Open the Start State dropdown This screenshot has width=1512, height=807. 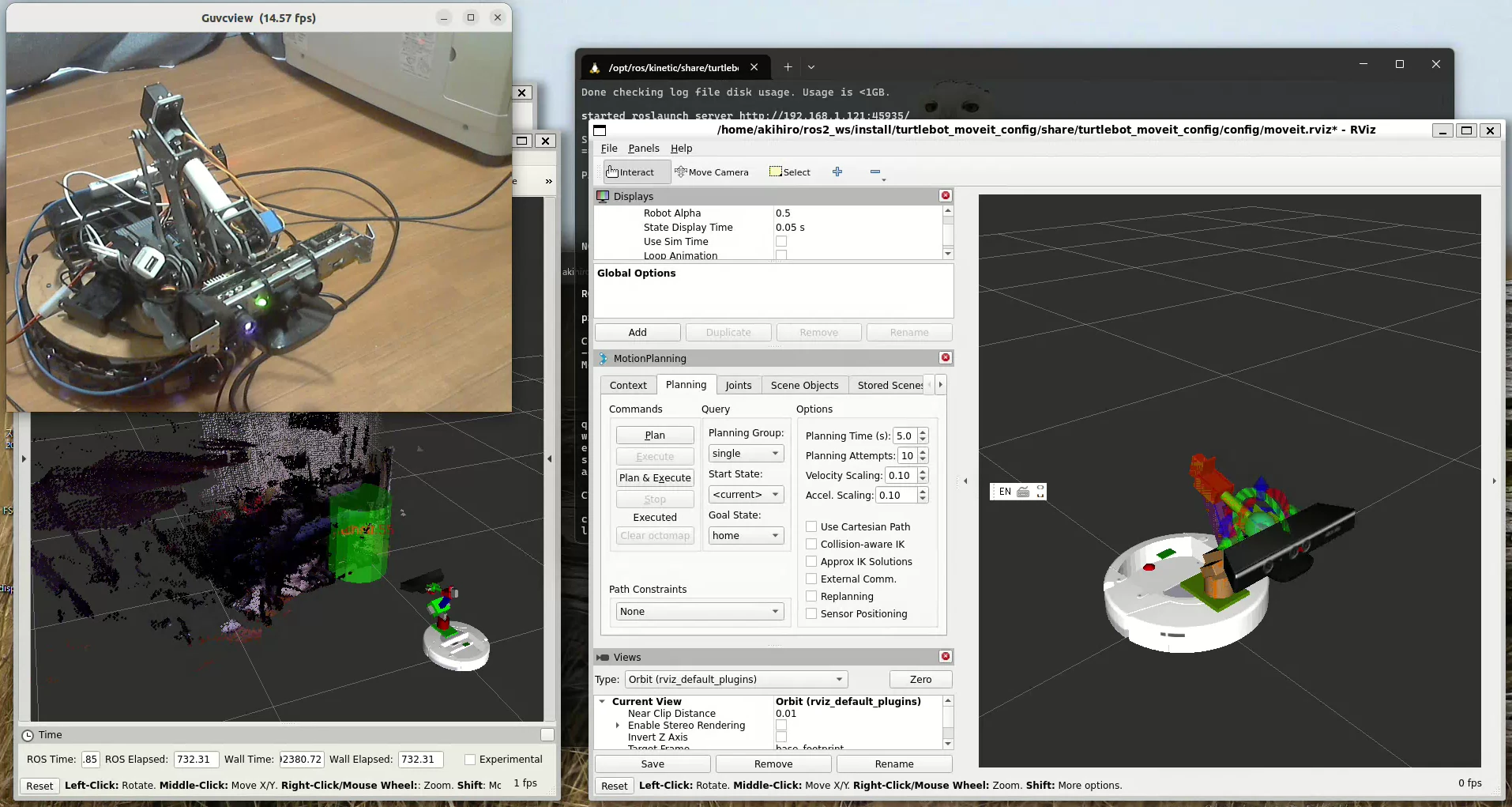(x=746, y=495)
